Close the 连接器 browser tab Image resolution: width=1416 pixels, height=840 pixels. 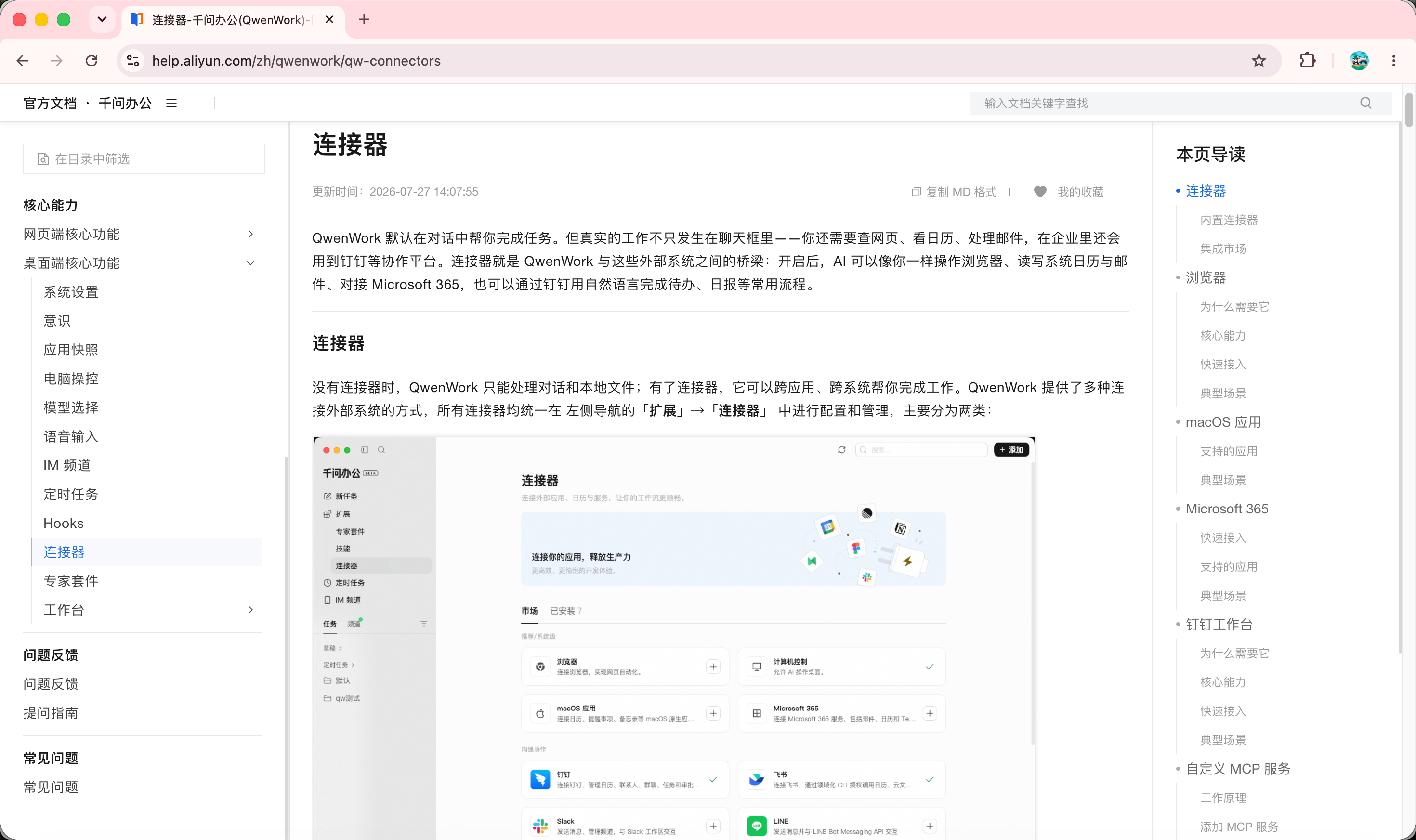(329, 20)
